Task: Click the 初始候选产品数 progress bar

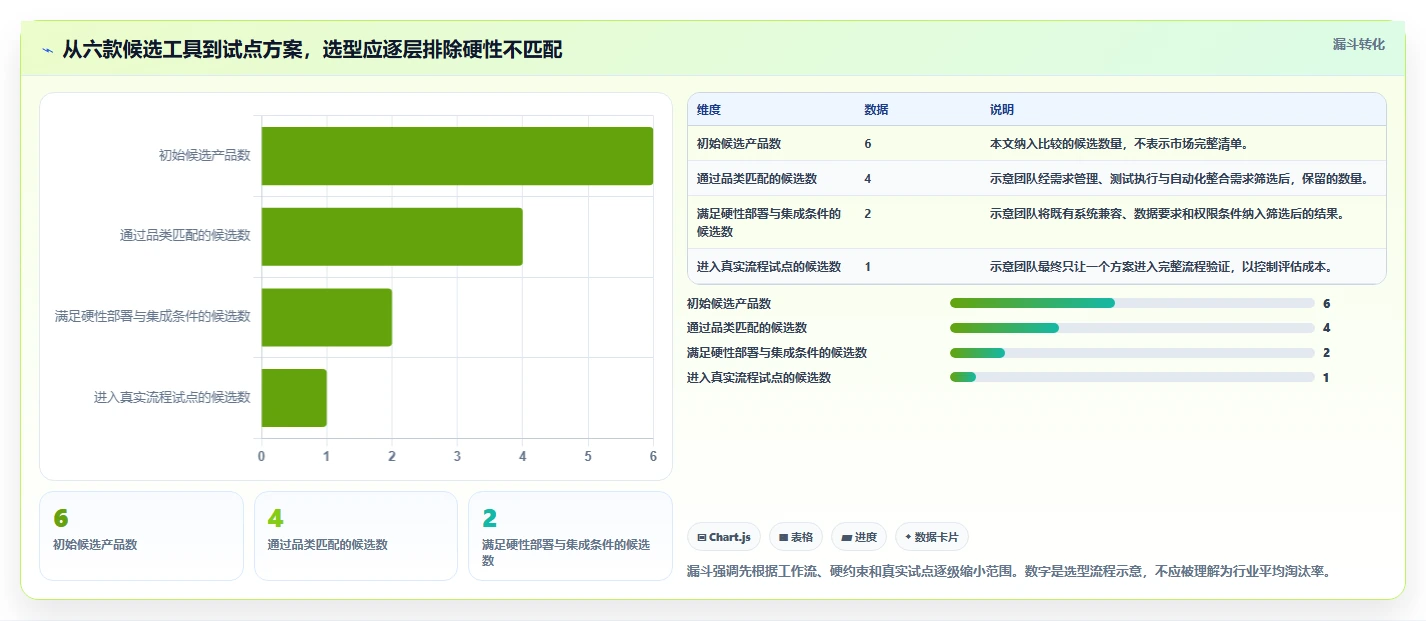Action: click(1132, 303)
